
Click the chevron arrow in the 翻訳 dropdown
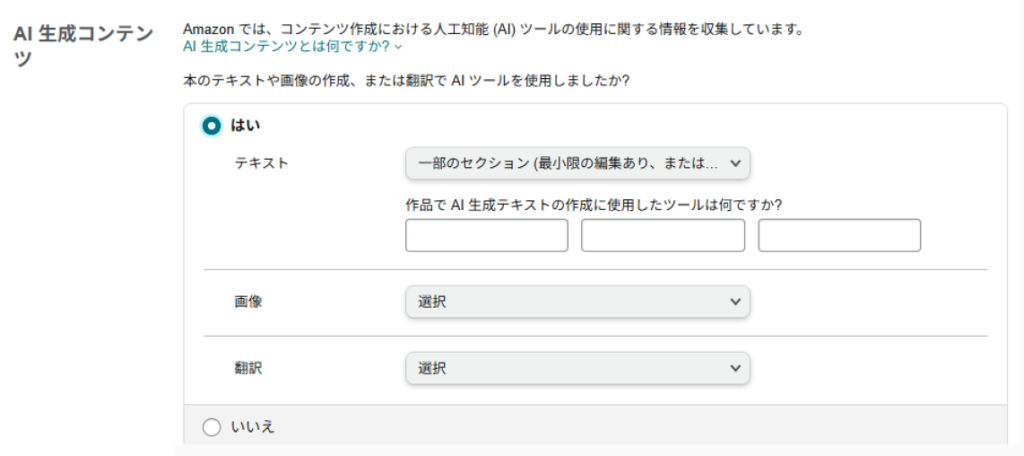pos(736,368)
